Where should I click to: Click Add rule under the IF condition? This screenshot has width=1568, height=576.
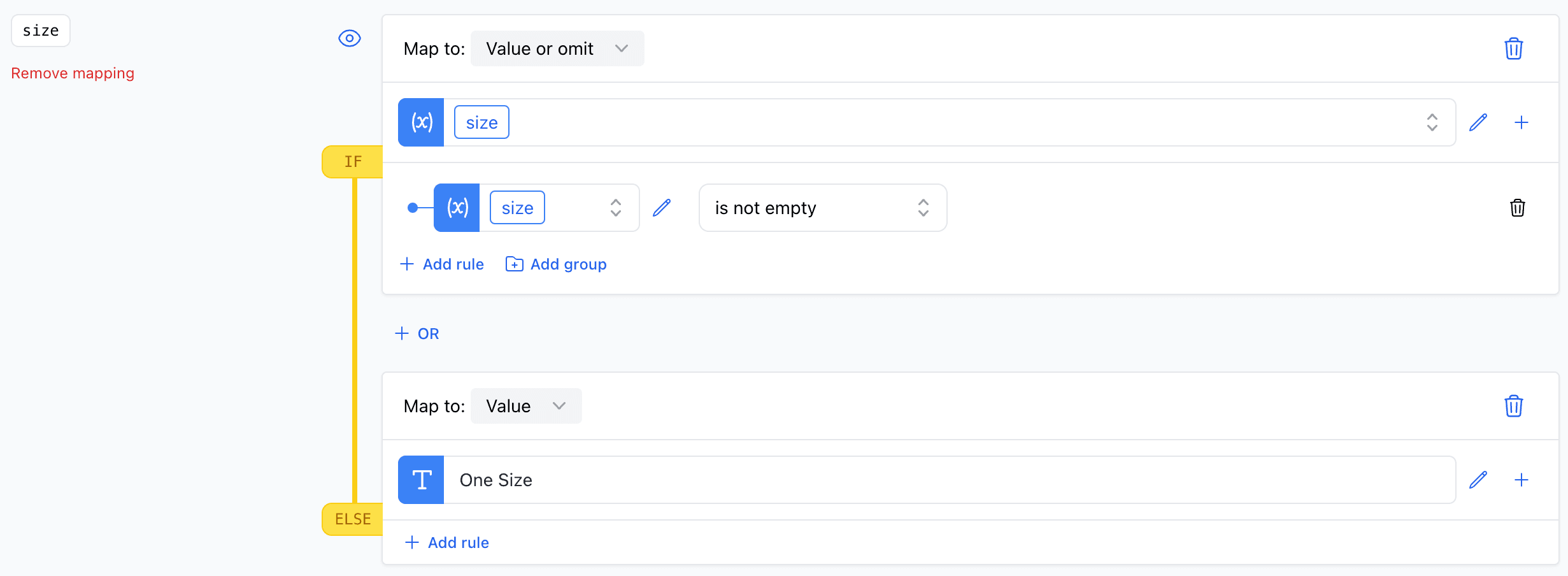[441, 264]
